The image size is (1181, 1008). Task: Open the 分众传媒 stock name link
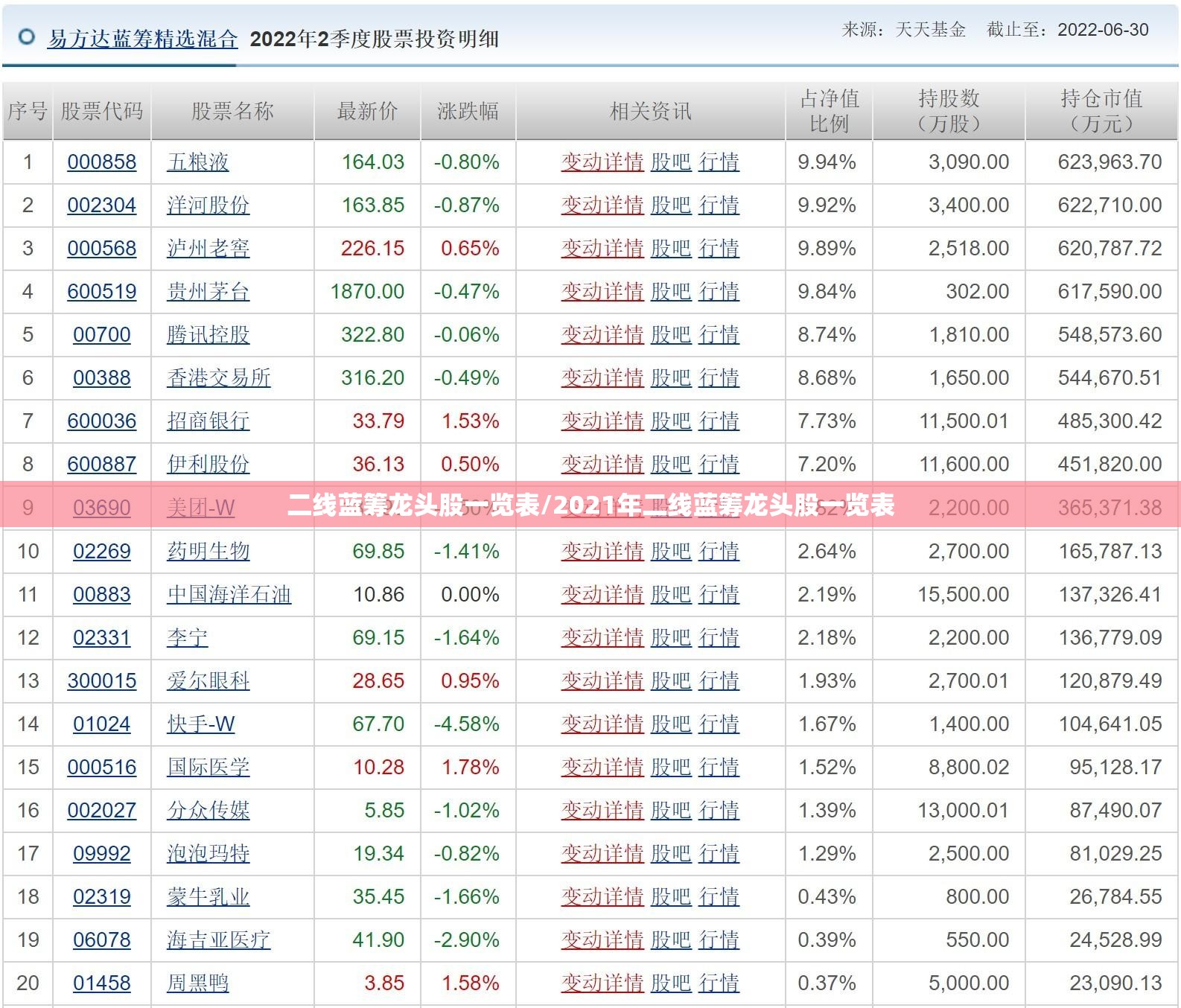click(208, 810)
